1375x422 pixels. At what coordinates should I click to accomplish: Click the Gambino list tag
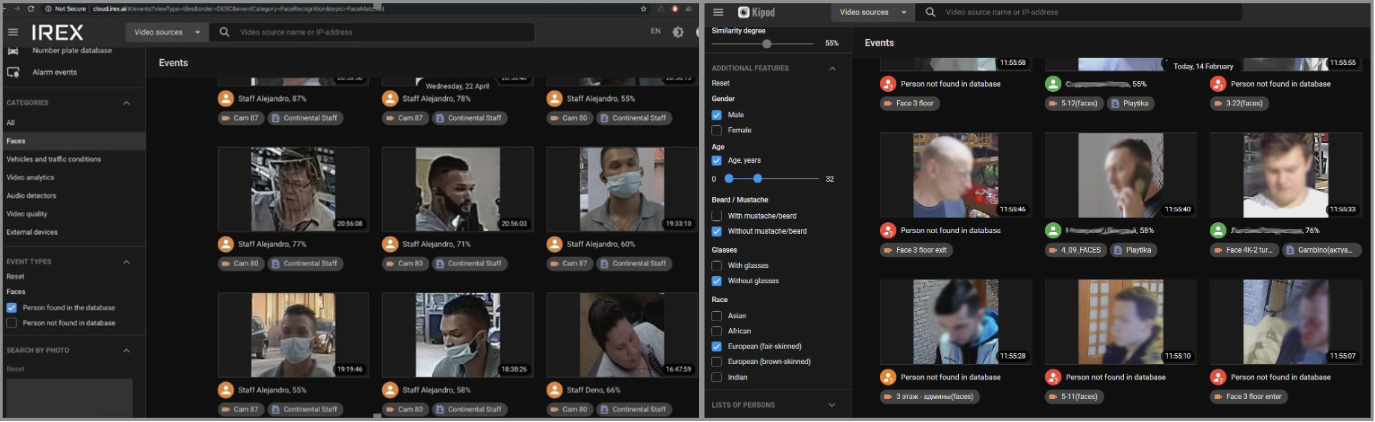pos(1321,250)
